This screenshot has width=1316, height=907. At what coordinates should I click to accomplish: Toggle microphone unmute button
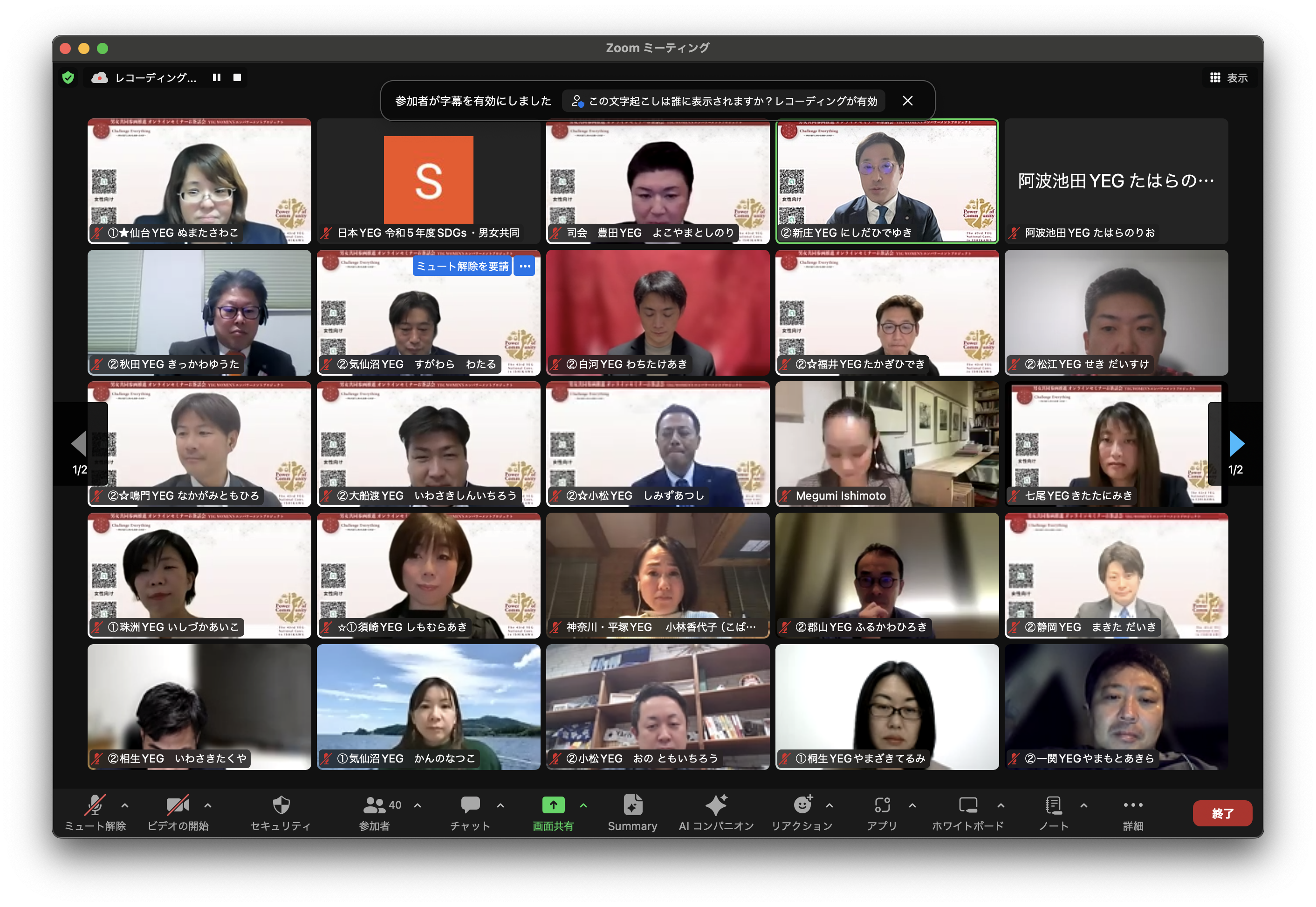click(x=95, y=806)
